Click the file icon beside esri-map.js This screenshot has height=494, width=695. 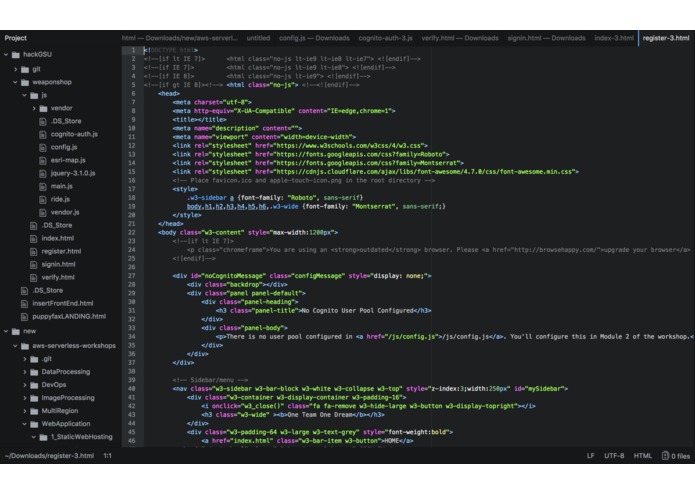tap(43, 160)
